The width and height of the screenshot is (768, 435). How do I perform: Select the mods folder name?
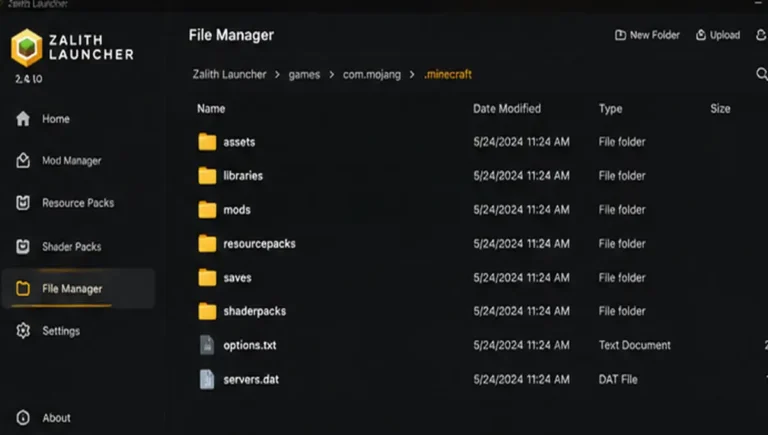pyautogui.click(x=237, y=210)
